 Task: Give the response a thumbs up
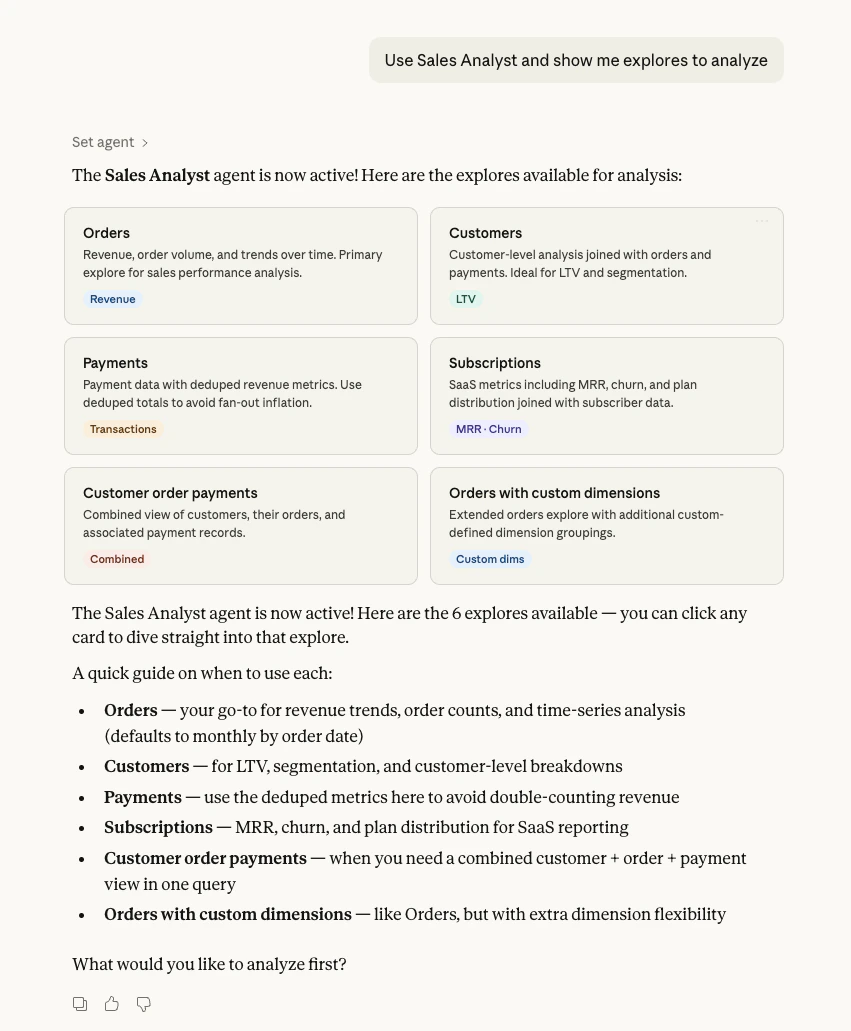[111, 1003]
